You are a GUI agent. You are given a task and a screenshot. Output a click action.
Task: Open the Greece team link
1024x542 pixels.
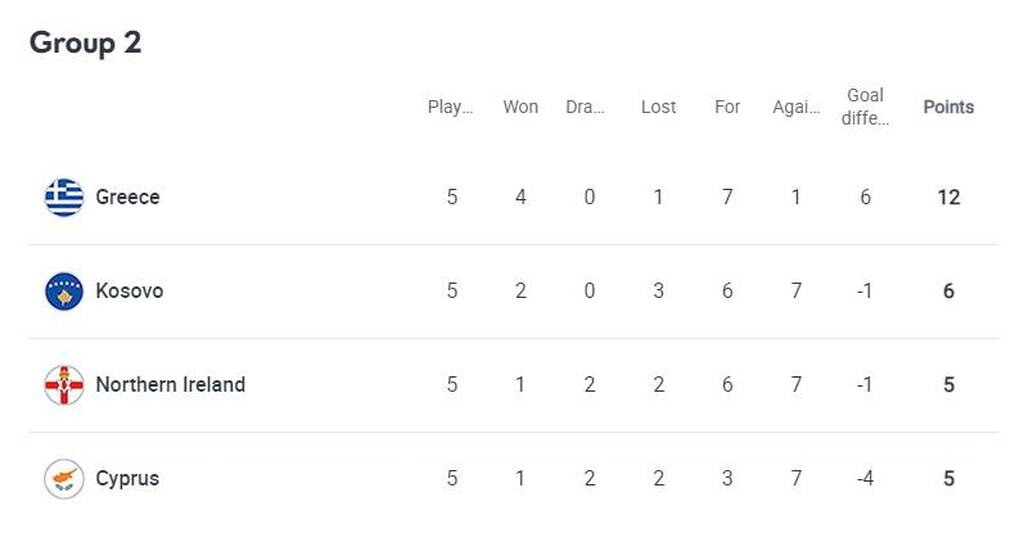(x=127, y=197)
